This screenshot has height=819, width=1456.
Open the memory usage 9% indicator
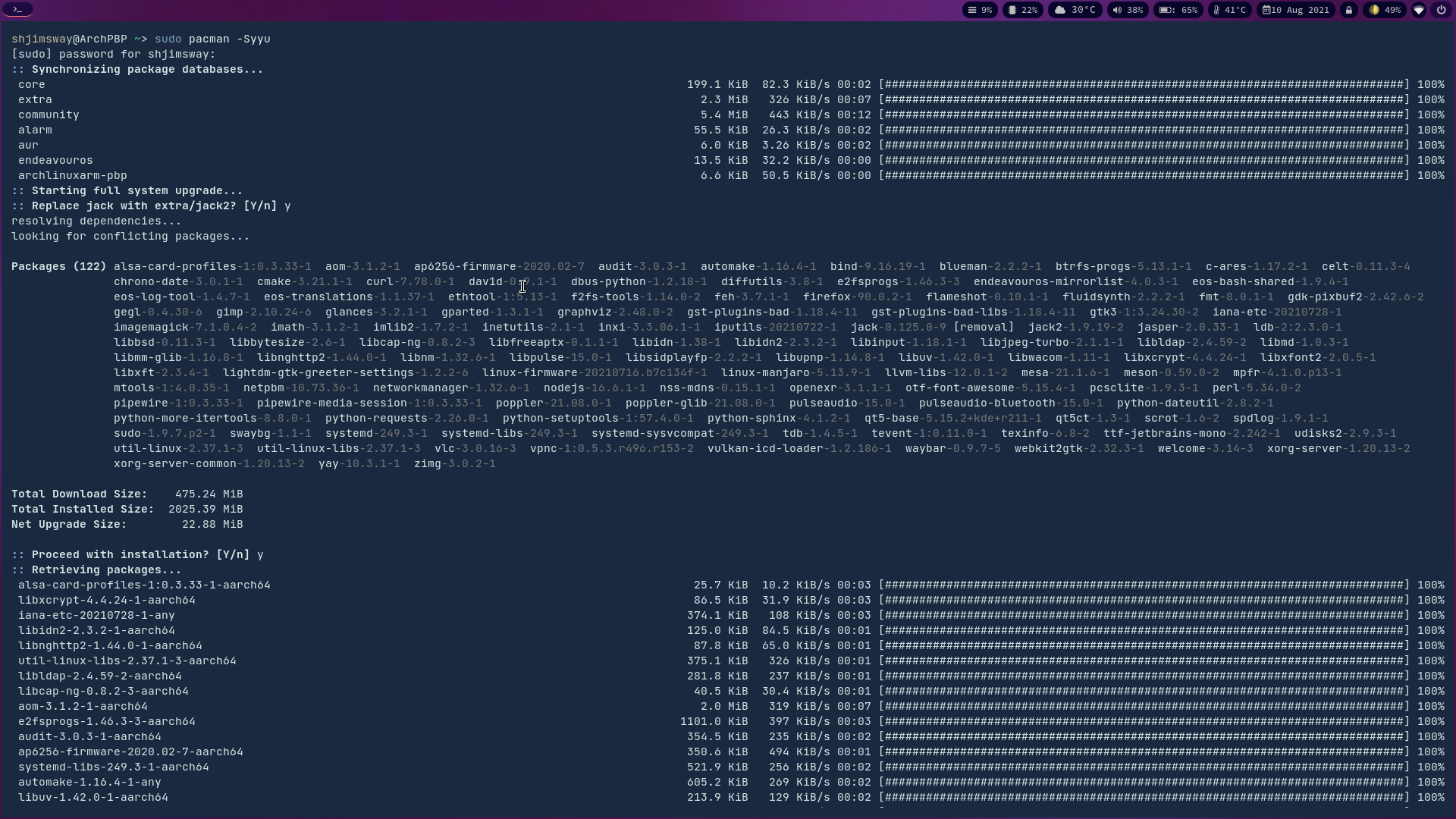pyautogui.click(x=980, y=10)
